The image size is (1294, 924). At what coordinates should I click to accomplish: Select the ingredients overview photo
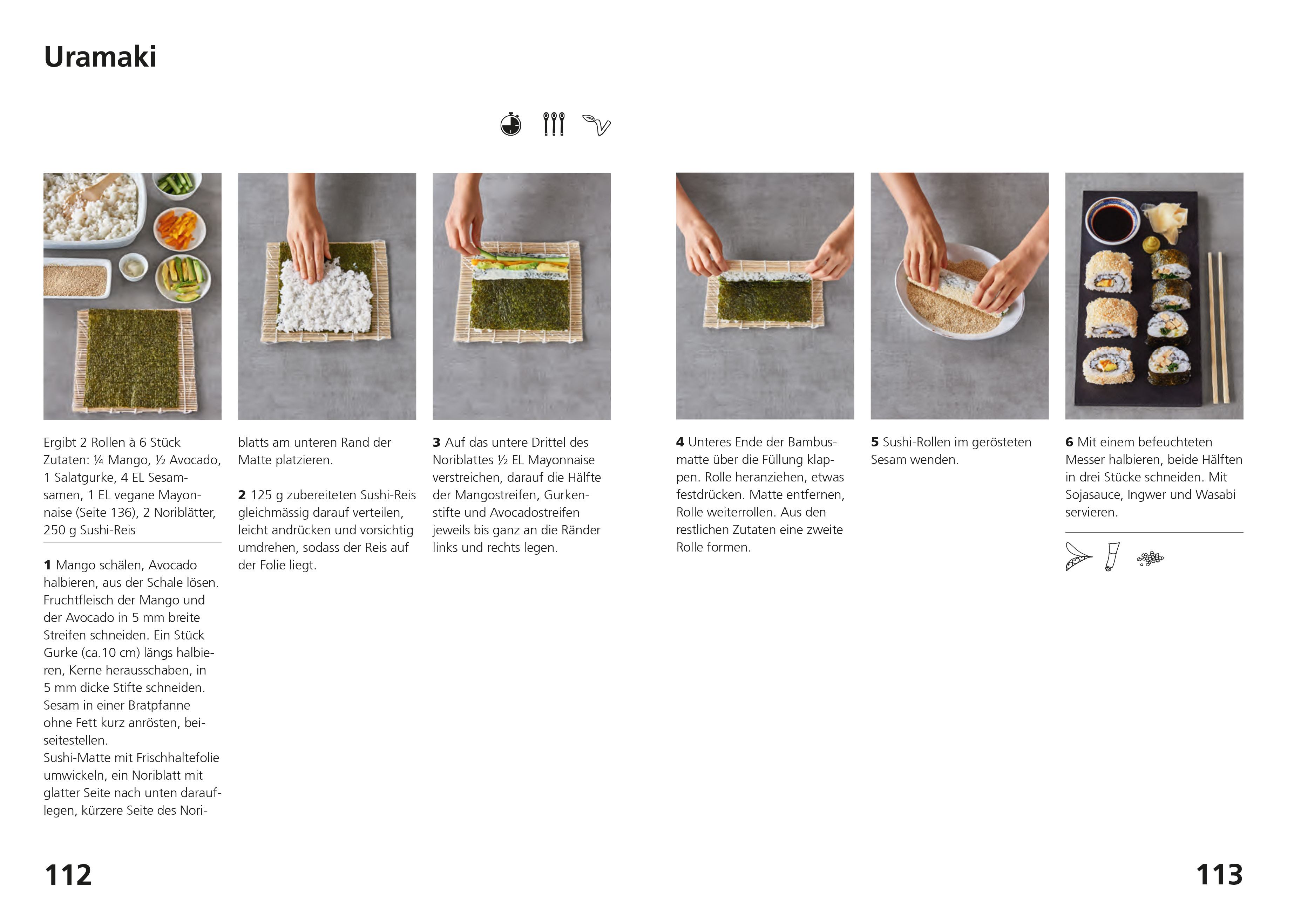pos(132,296)
